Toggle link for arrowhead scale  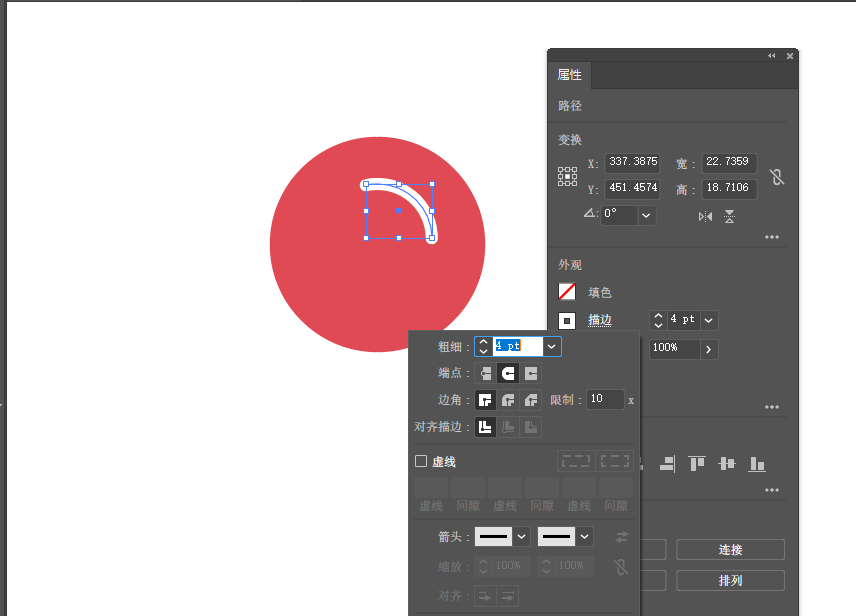tap(621, 567)
